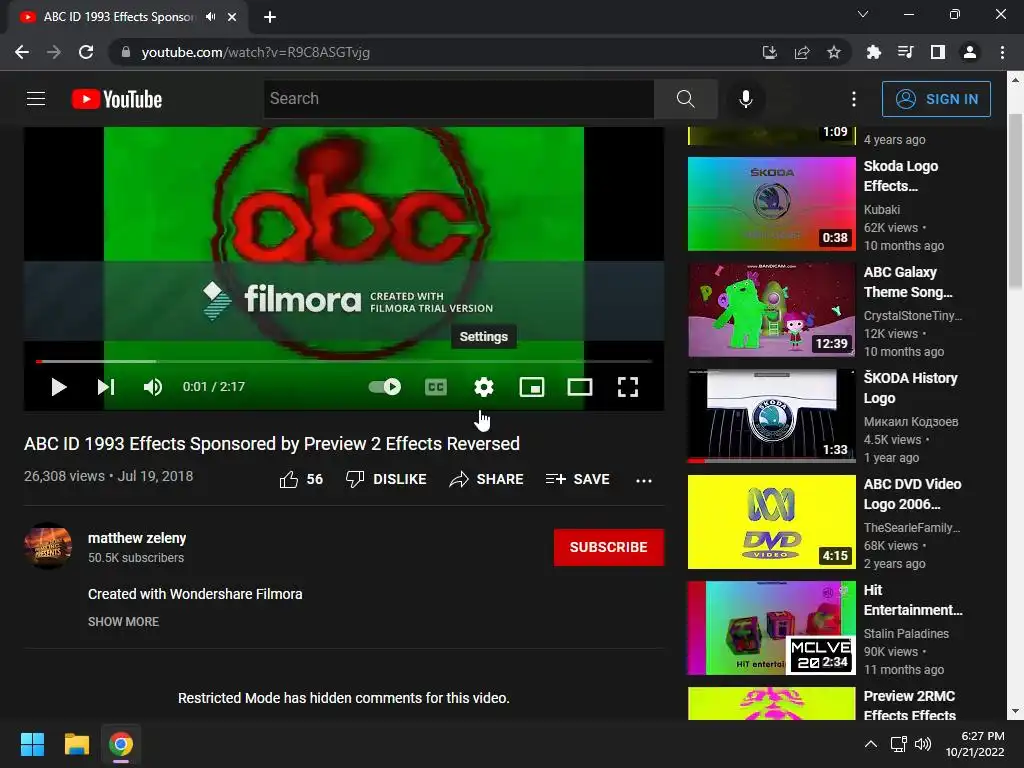The height and width of the screenshot is (768, 1024).
Task: Subscribe to matthew zeleny
Action: point(609,547)
